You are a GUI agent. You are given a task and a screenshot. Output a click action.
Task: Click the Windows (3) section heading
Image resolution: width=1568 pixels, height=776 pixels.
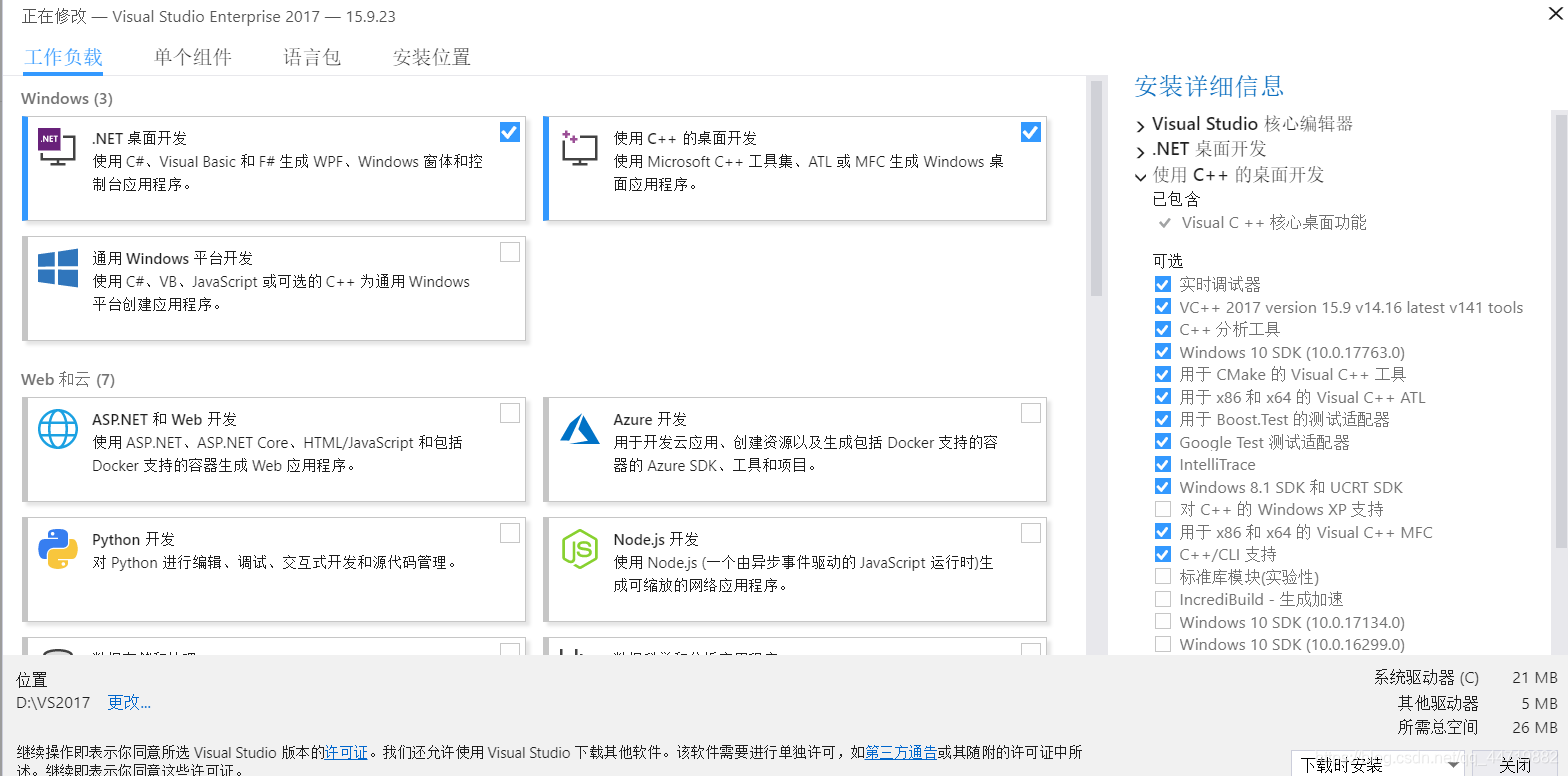point(67,98)
